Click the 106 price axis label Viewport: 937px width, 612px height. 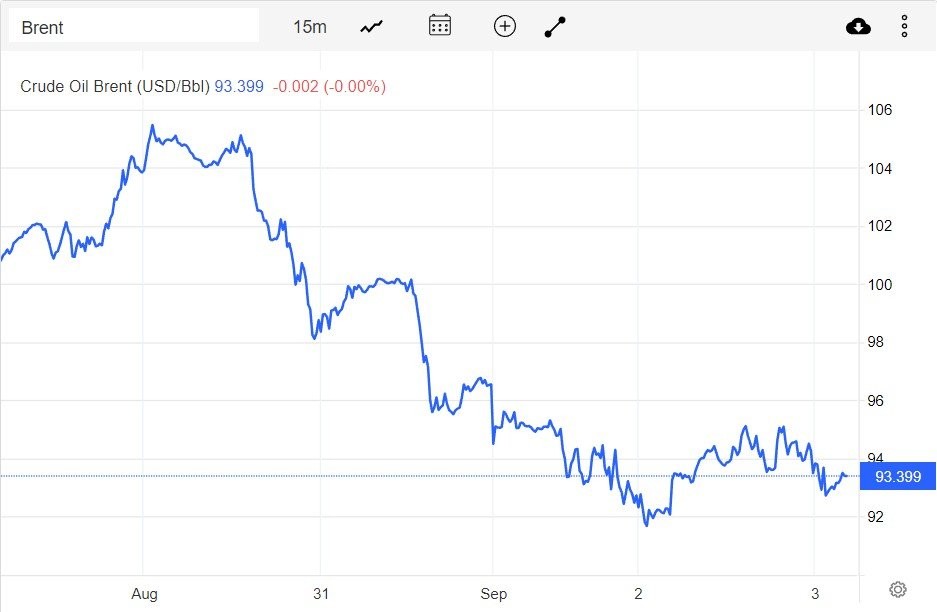click(880, 110)
